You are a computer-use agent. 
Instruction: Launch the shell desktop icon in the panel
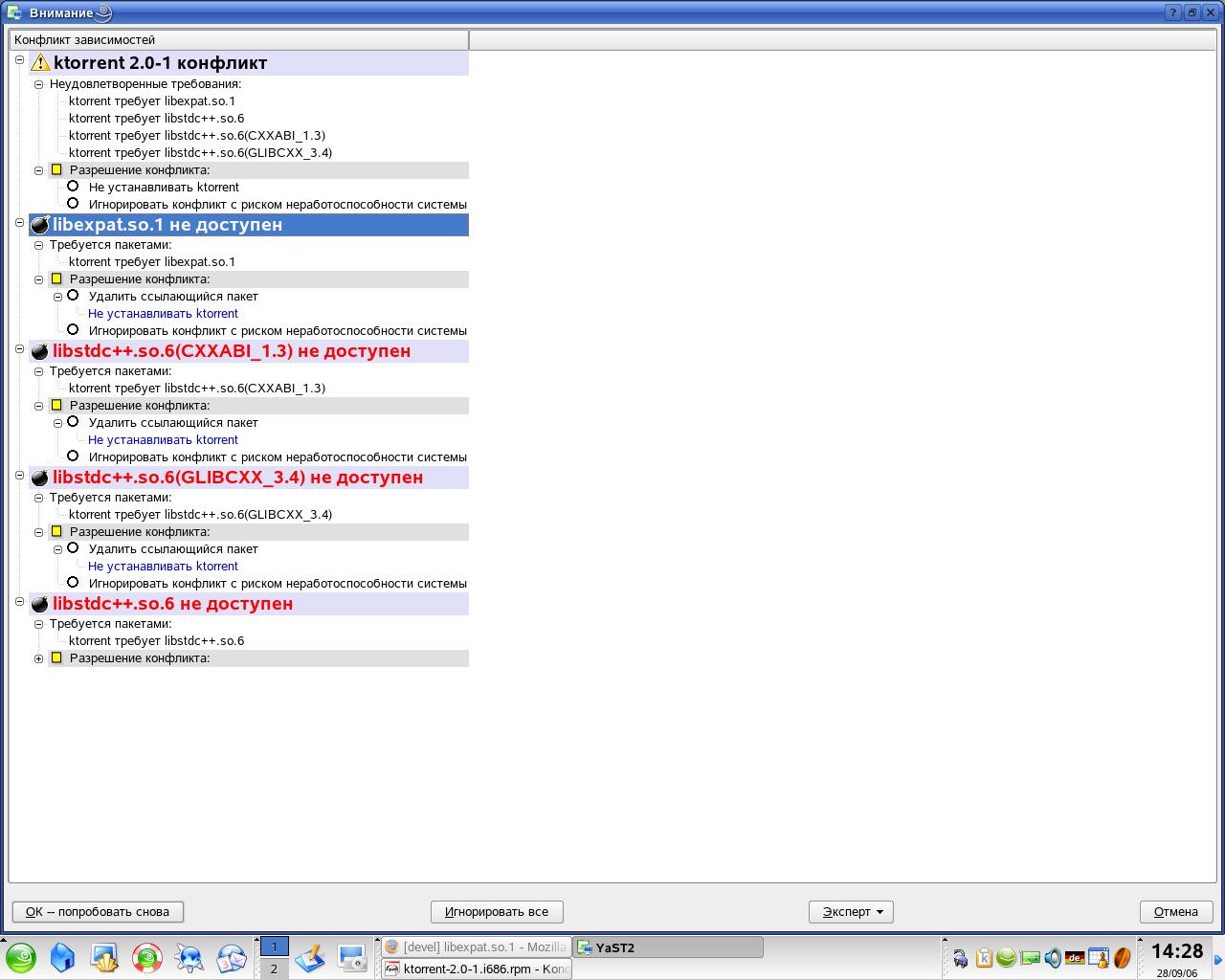pyautogui.click(x=104, y=958)
